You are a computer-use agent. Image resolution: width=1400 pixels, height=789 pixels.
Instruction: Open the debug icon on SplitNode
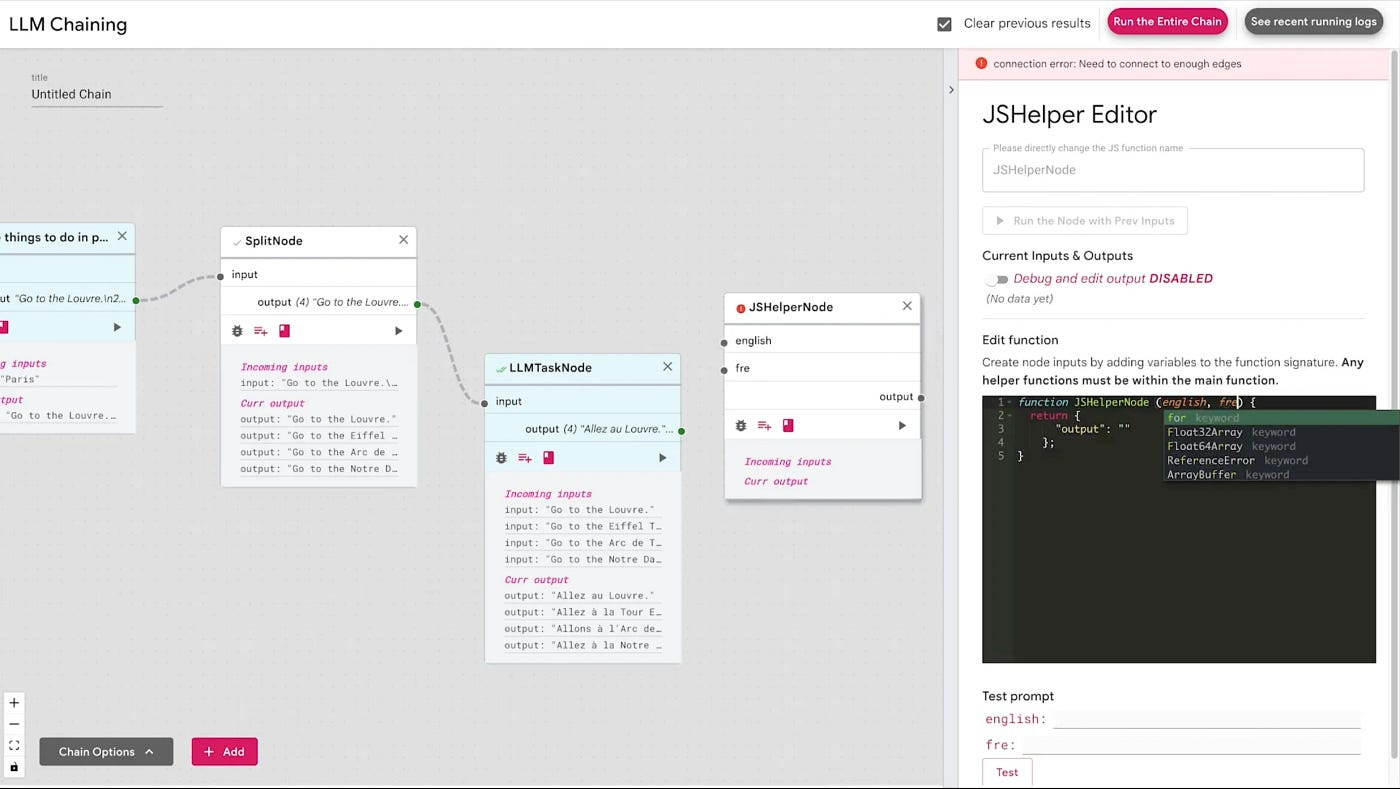click(x=237, y=330)
